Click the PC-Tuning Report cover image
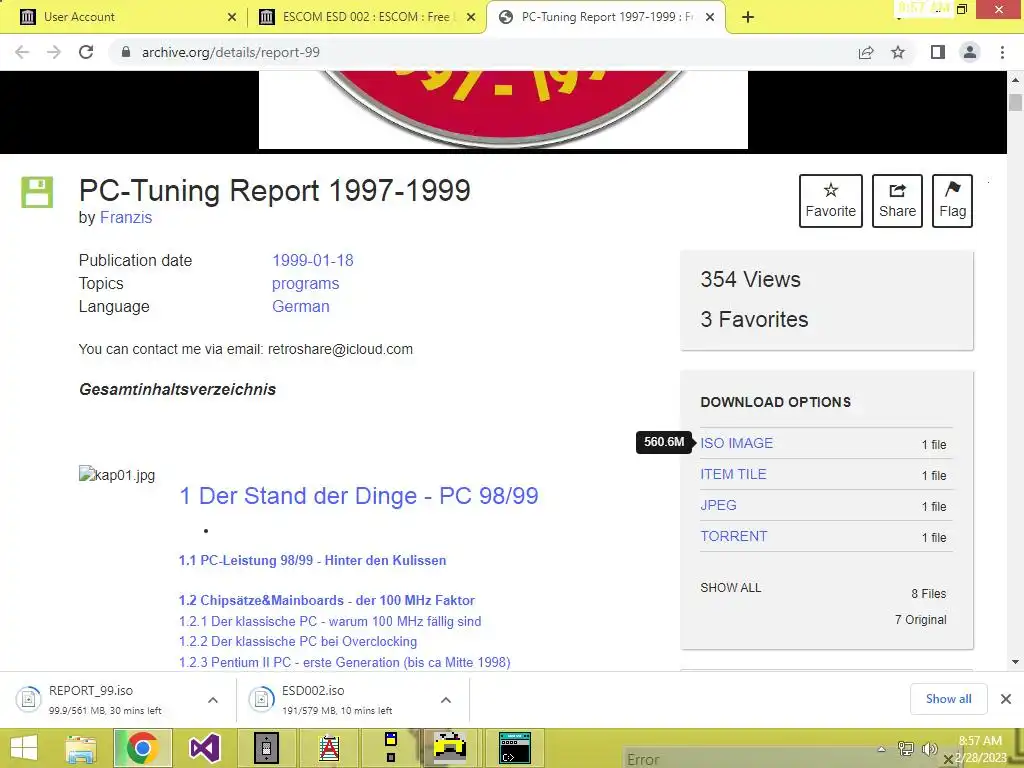This screenshot has width=1024, height=768. pyautogui.click(x=503, y=110)
